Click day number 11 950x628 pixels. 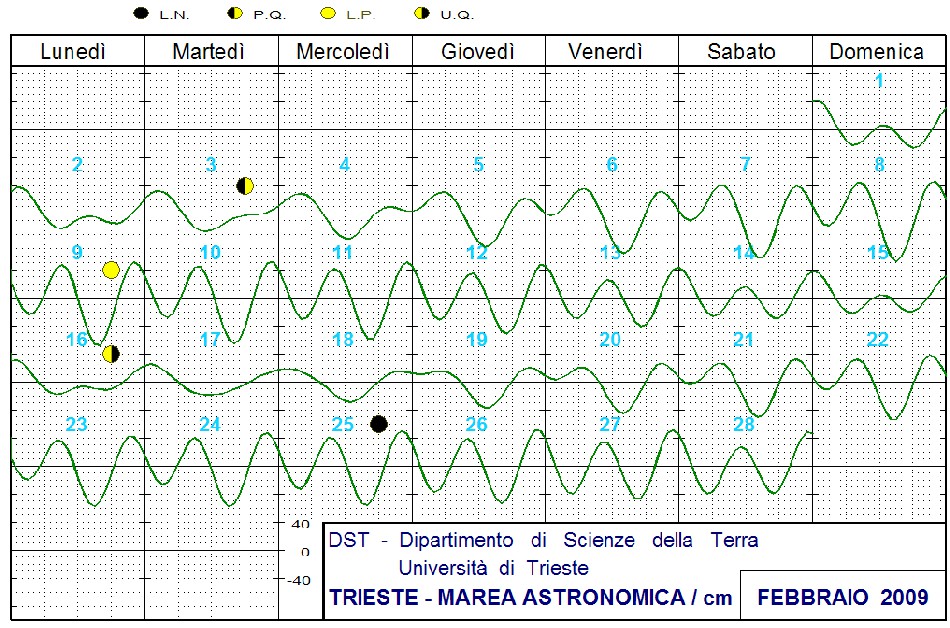pos(343,251)
